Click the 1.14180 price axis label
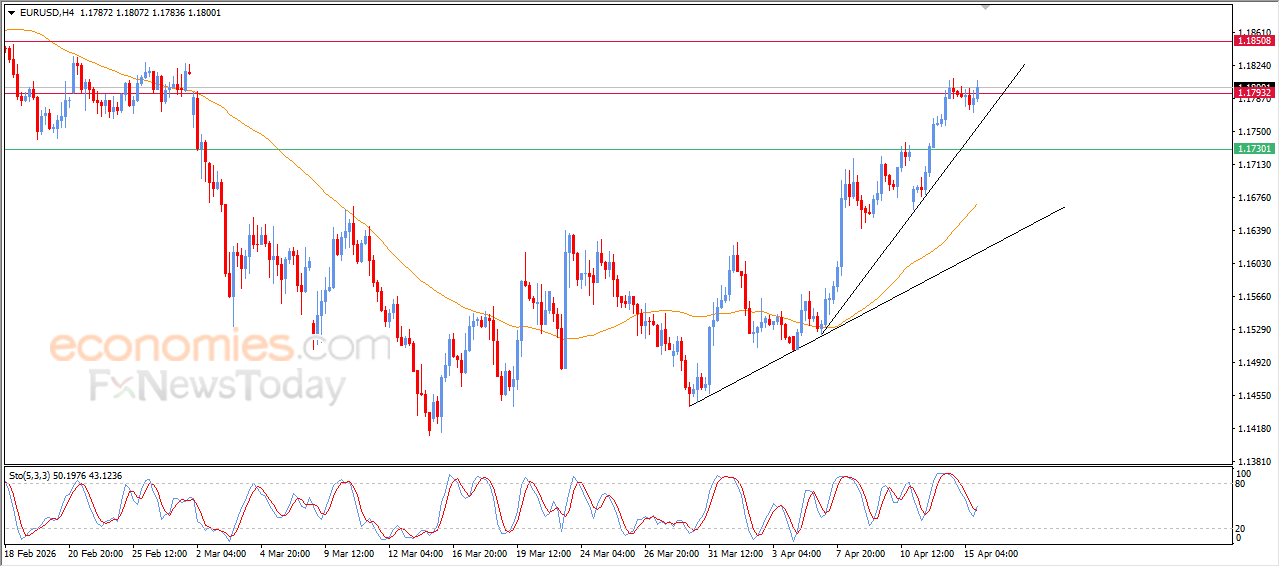 tap(1254, 429)
